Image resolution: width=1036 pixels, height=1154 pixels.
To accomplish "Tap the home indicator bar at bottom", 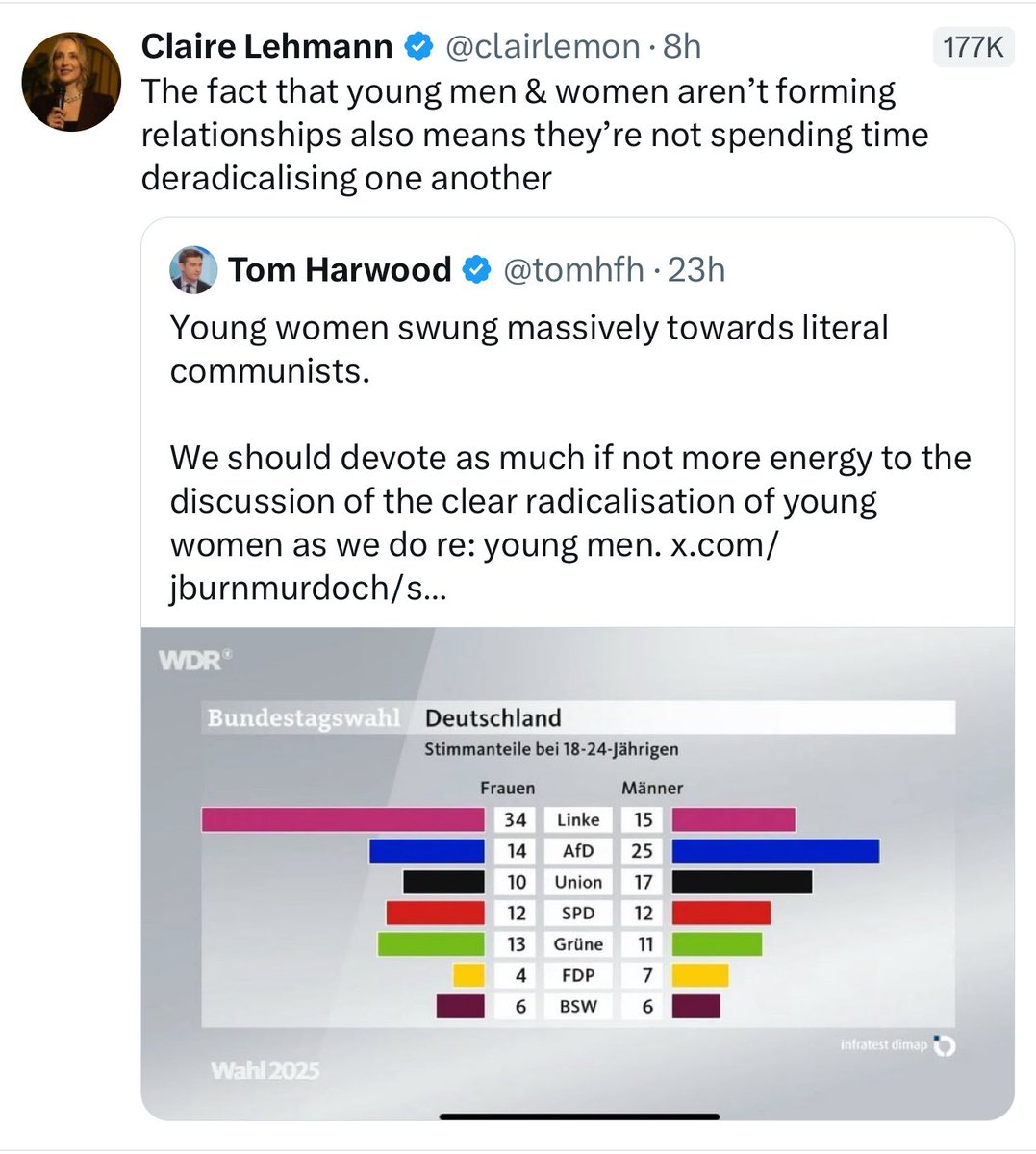I will 579,1116.
